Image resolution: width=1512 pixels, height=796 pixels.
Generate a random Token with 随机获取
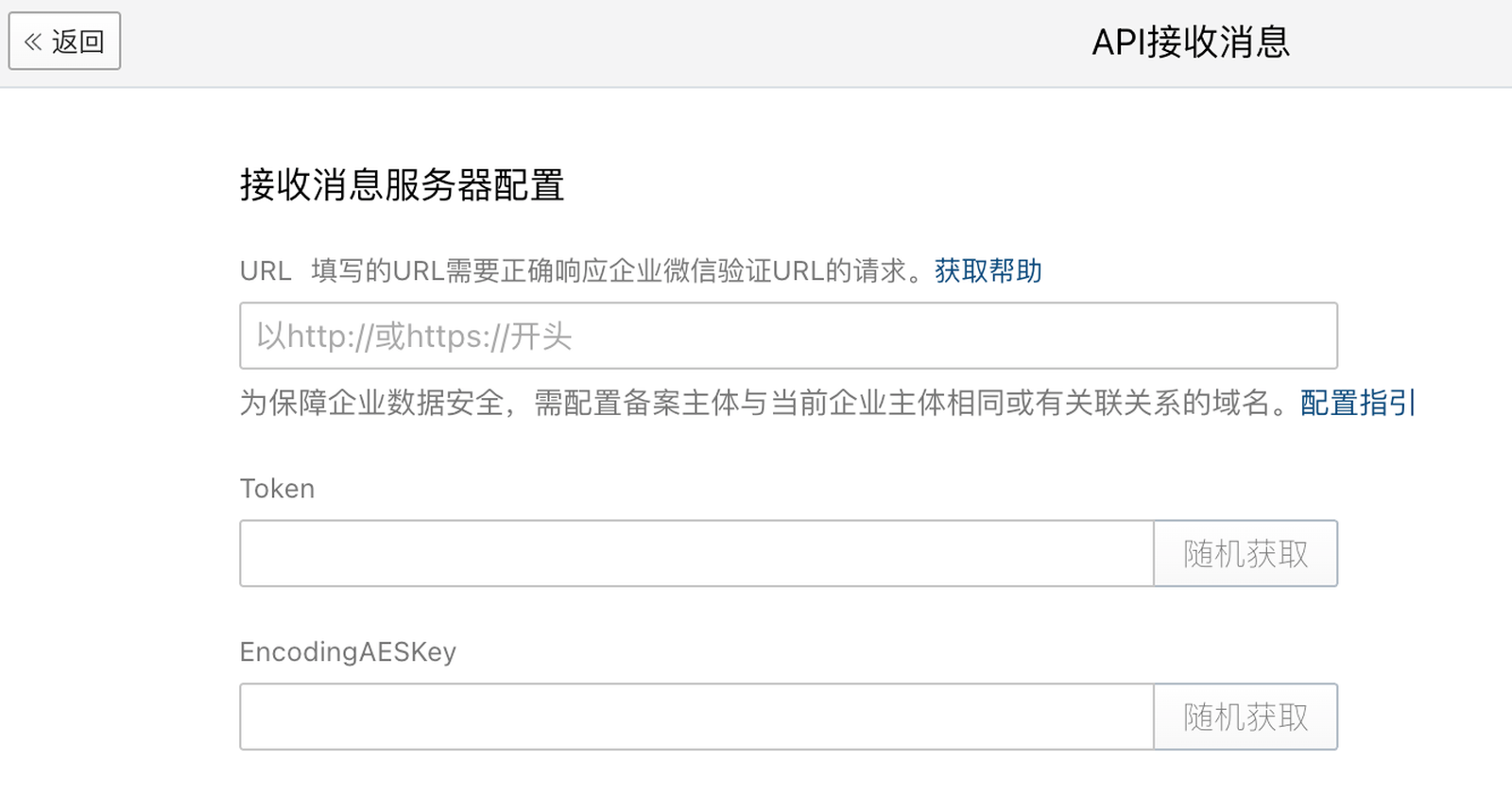(1246, 553)
